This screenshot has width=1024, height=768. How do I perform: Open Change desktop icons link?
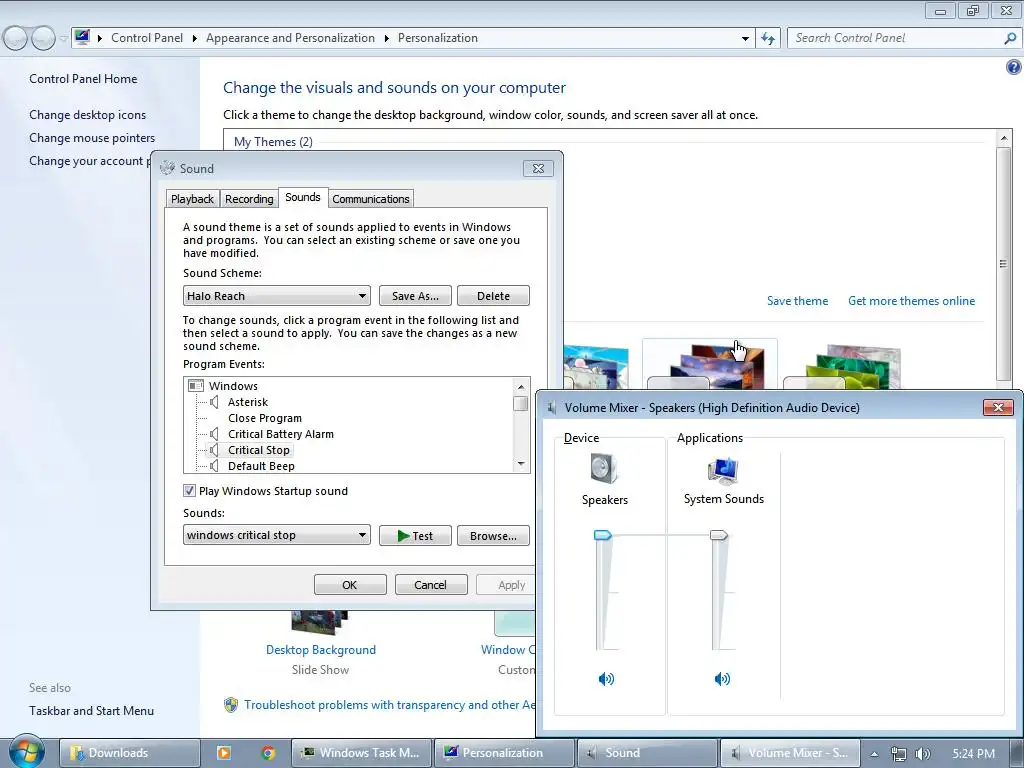pos(88,114)
